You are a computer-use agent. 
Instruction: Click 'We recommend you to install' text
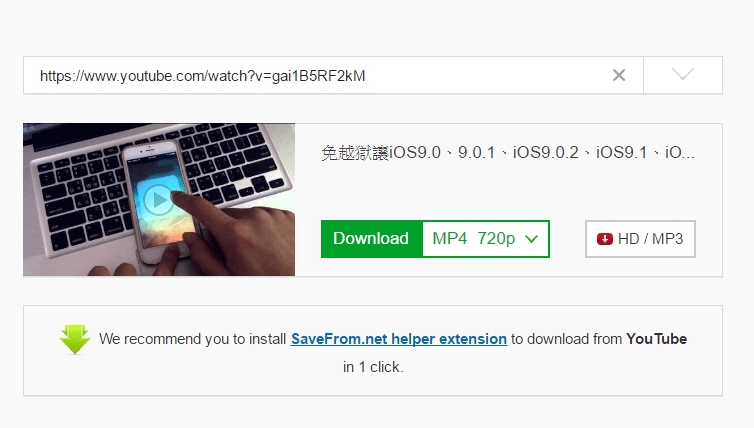coord(192,339)
